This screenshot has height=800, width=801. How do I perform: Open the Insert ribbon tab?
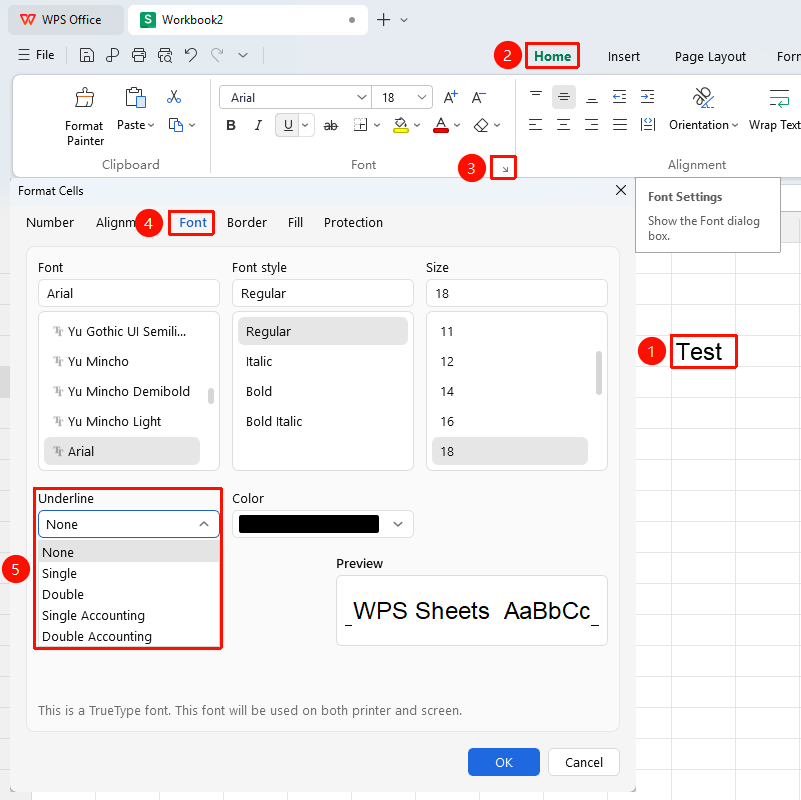point(623,56)
